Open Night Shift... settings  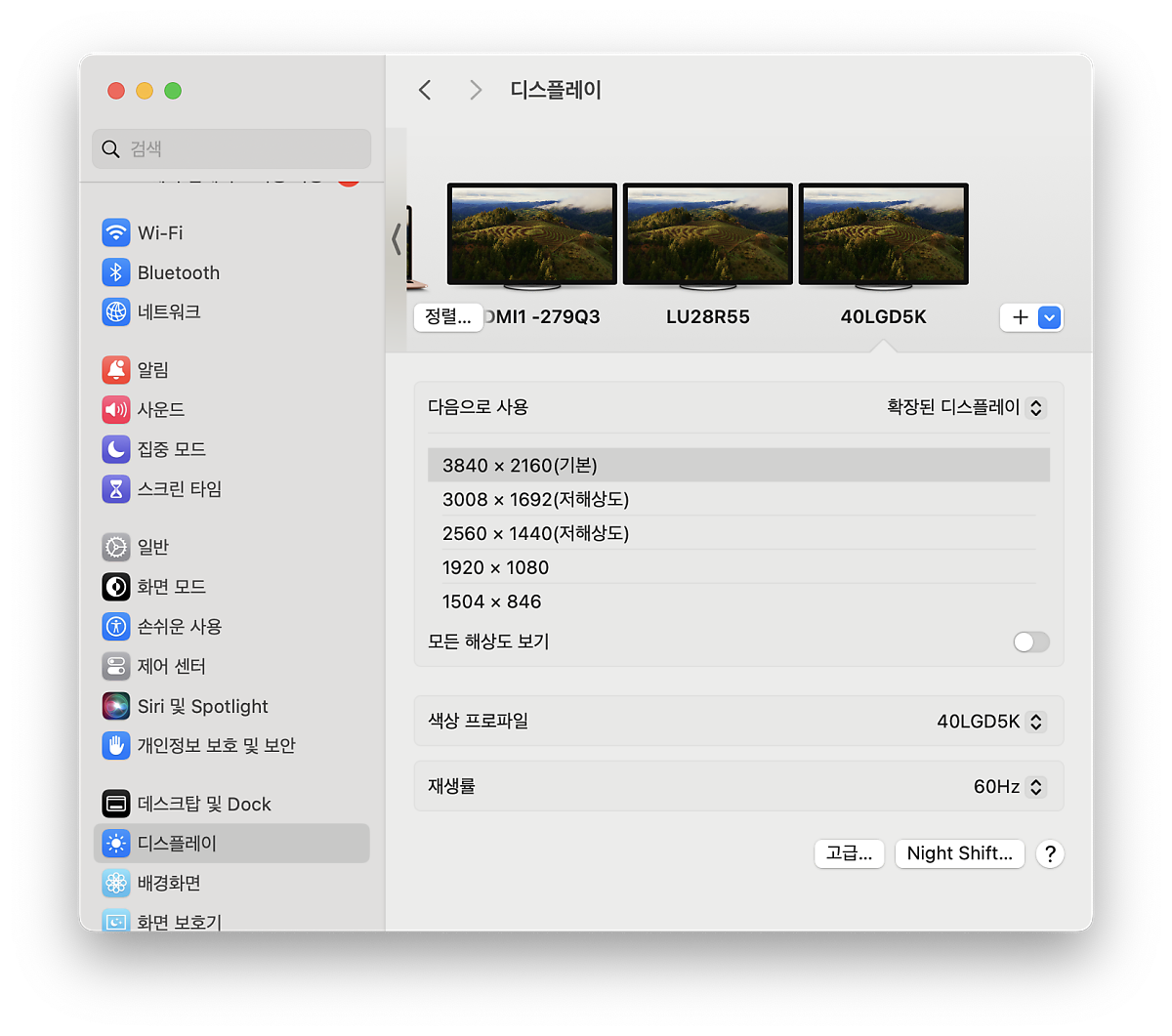(x=960, y=853)
